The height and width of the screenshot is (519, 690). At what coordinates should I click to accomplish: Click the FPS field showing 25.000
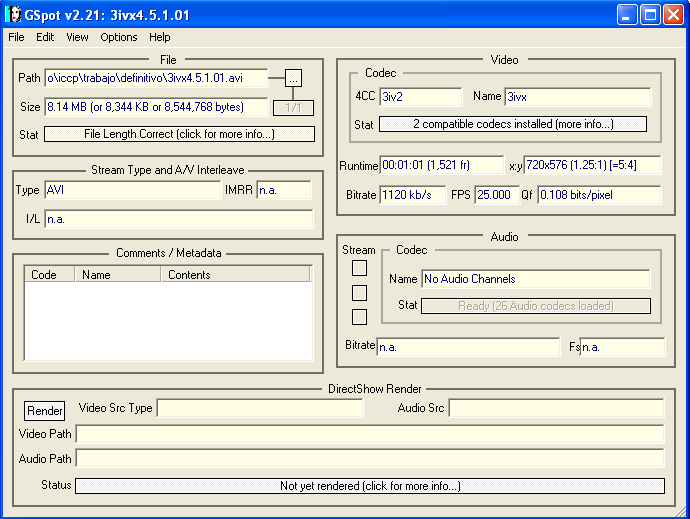[497, 195]
